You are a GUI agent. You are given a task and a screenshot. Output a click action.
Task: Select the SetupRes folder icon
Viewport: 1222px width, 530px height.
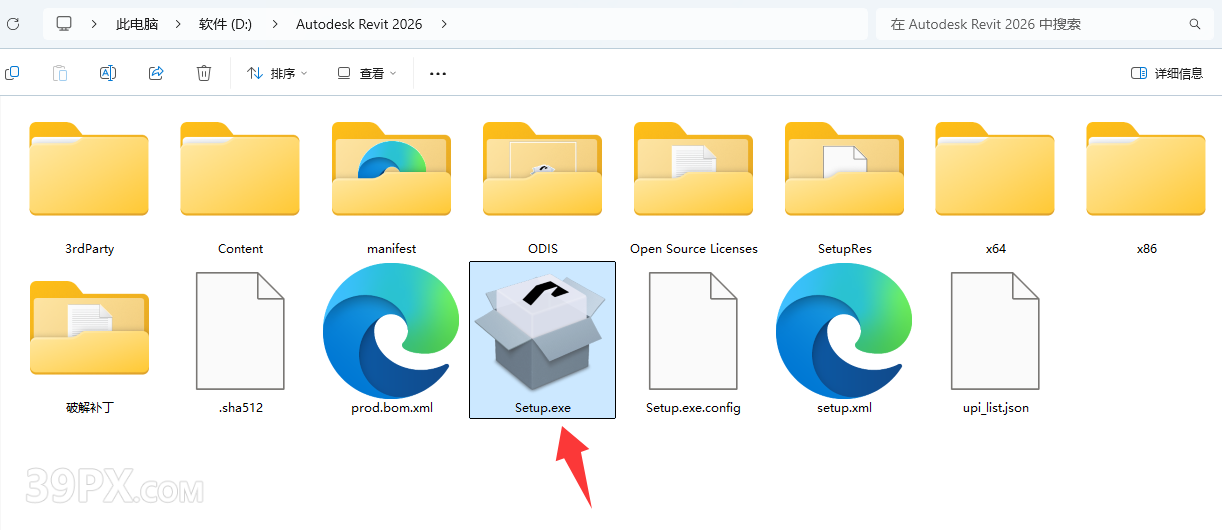click(x=844, y=168)
